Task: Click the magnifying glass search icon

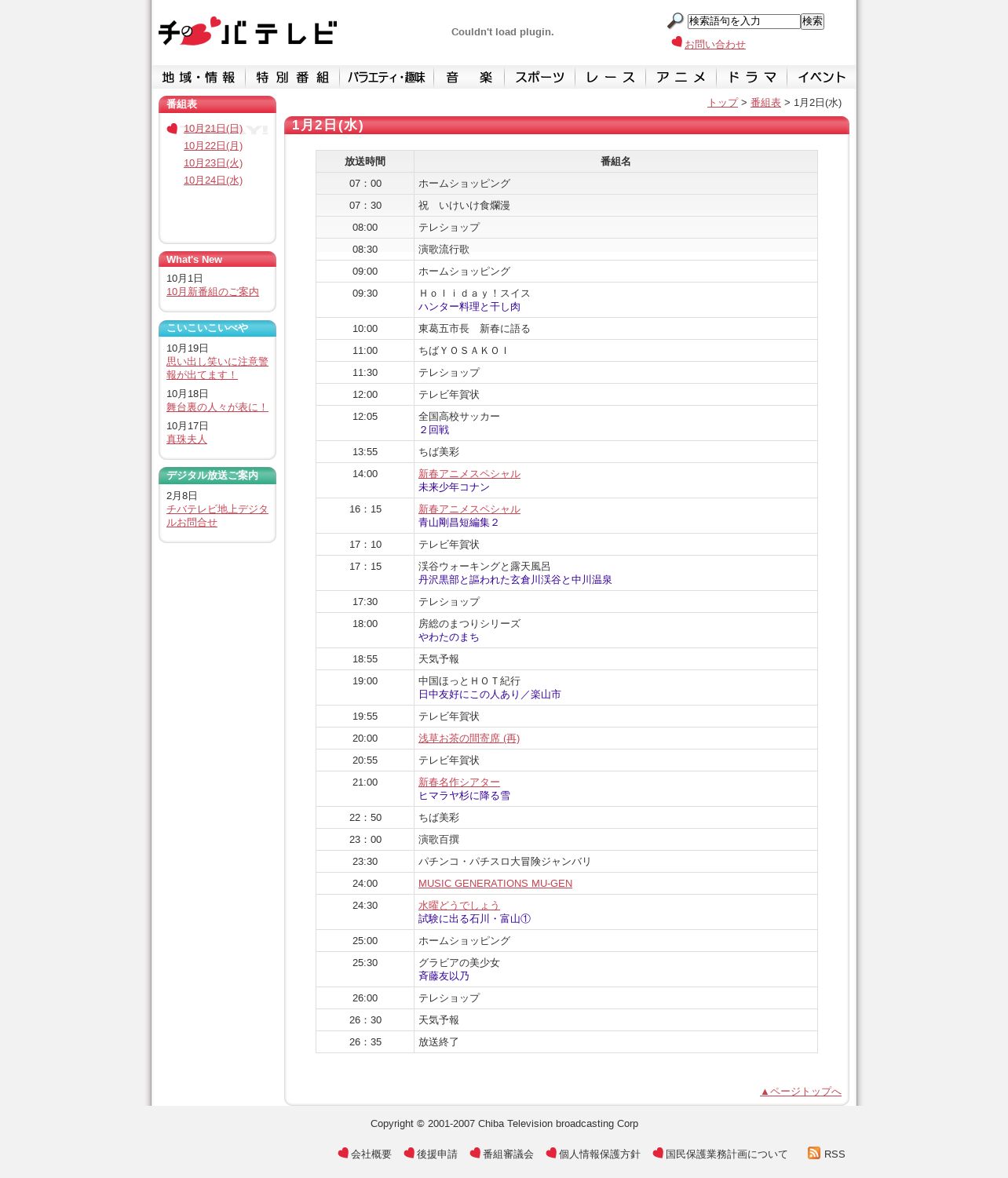Action: coord(675,21)
